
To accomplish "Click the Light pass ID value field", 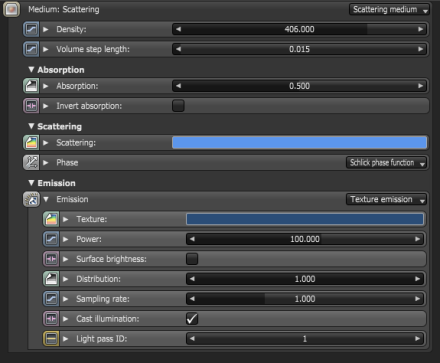I will (x=305, y=339).
